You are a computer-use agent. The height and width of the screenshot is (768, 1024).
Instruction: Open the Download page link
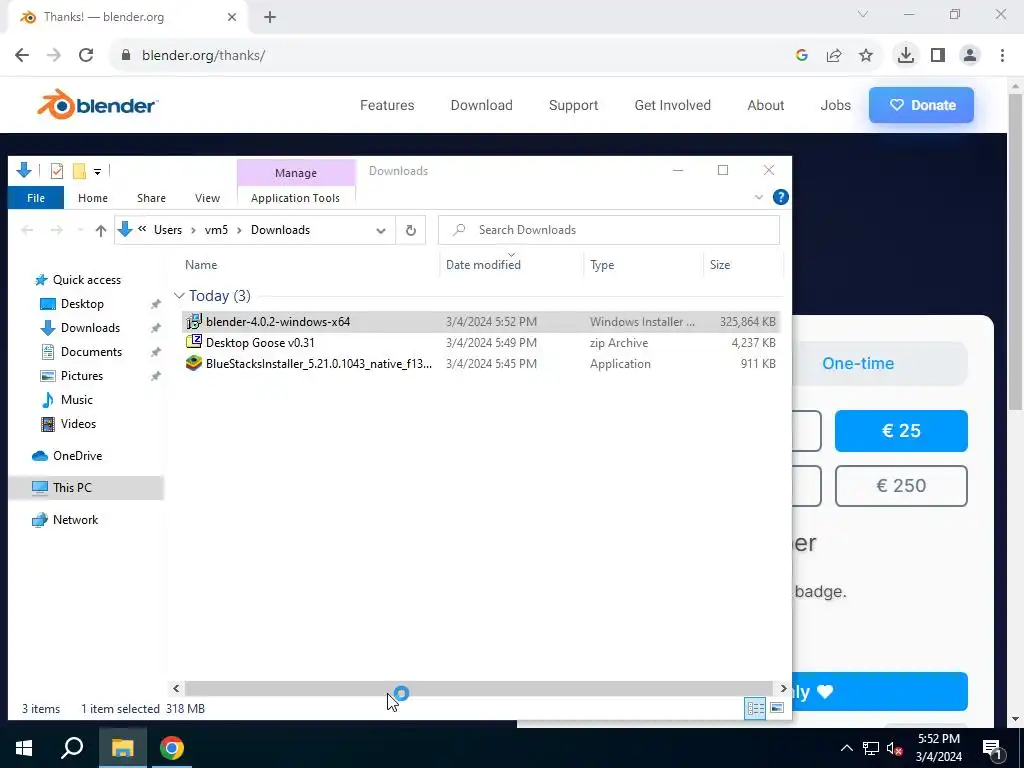481,105
